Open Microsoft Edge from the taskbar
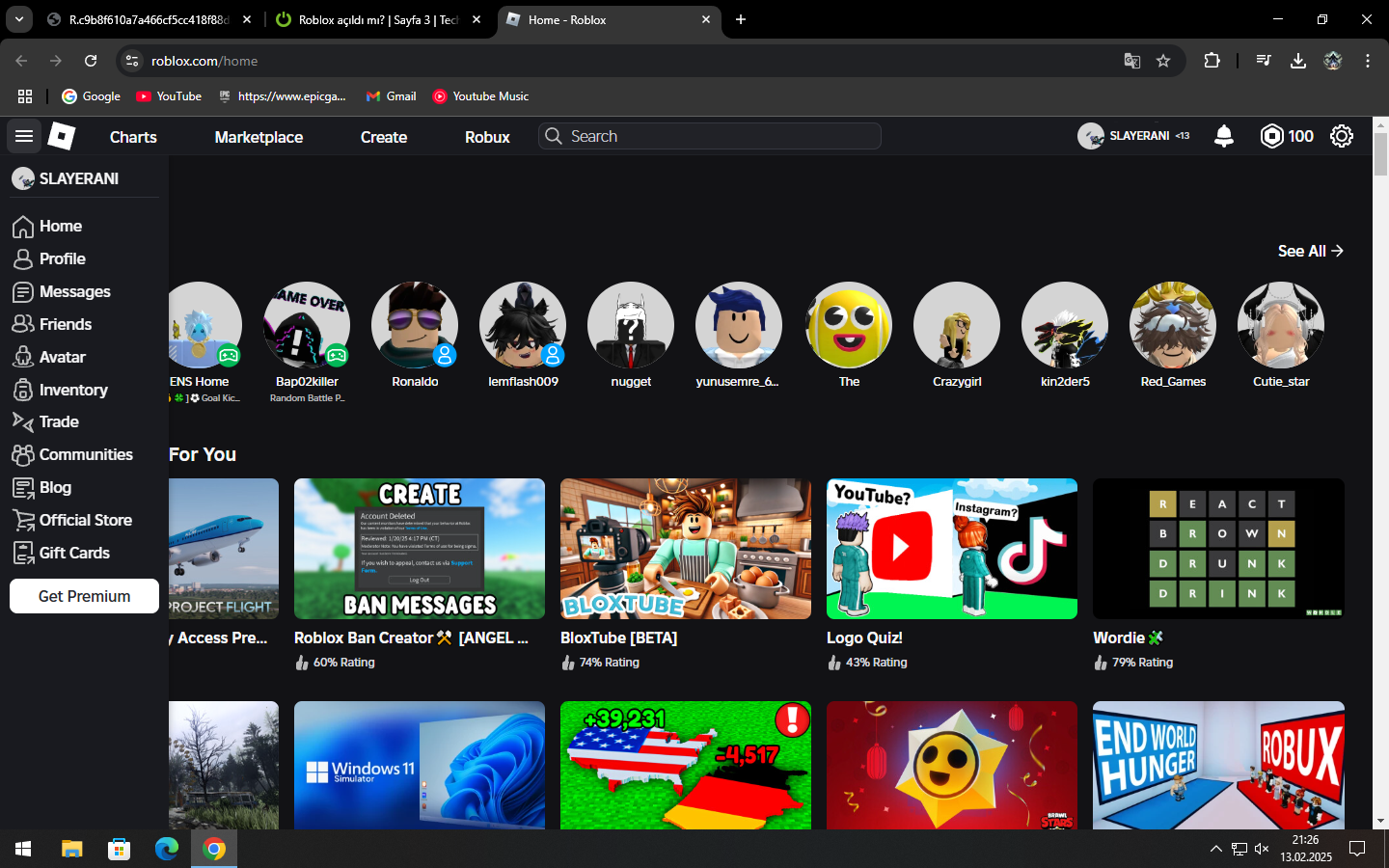1389x868 pixels. pos(167,849)
